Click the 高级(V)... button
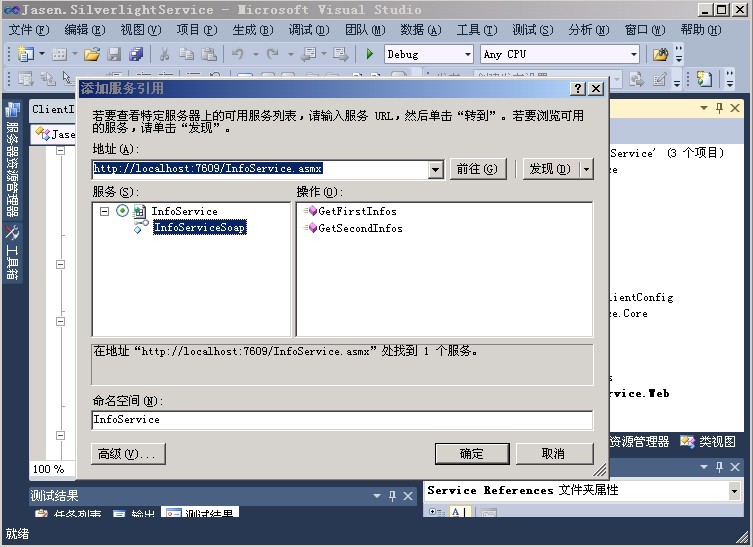This screenshot has width=753, height=547. [x=128, y=454]
